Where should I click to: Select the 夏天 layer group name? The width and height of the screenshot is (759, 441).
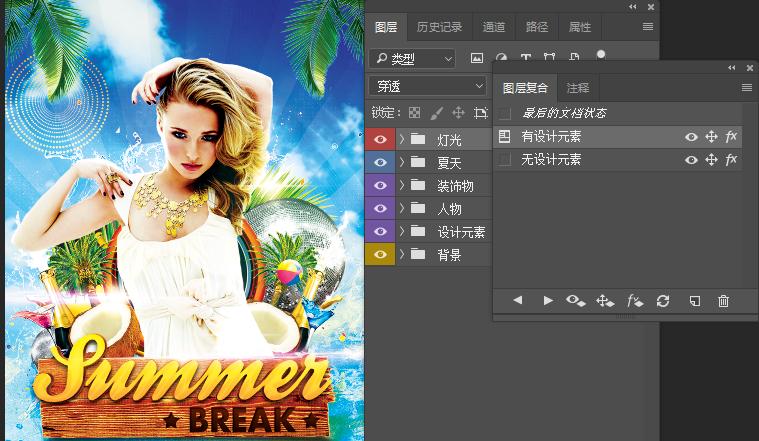point(449,163)
